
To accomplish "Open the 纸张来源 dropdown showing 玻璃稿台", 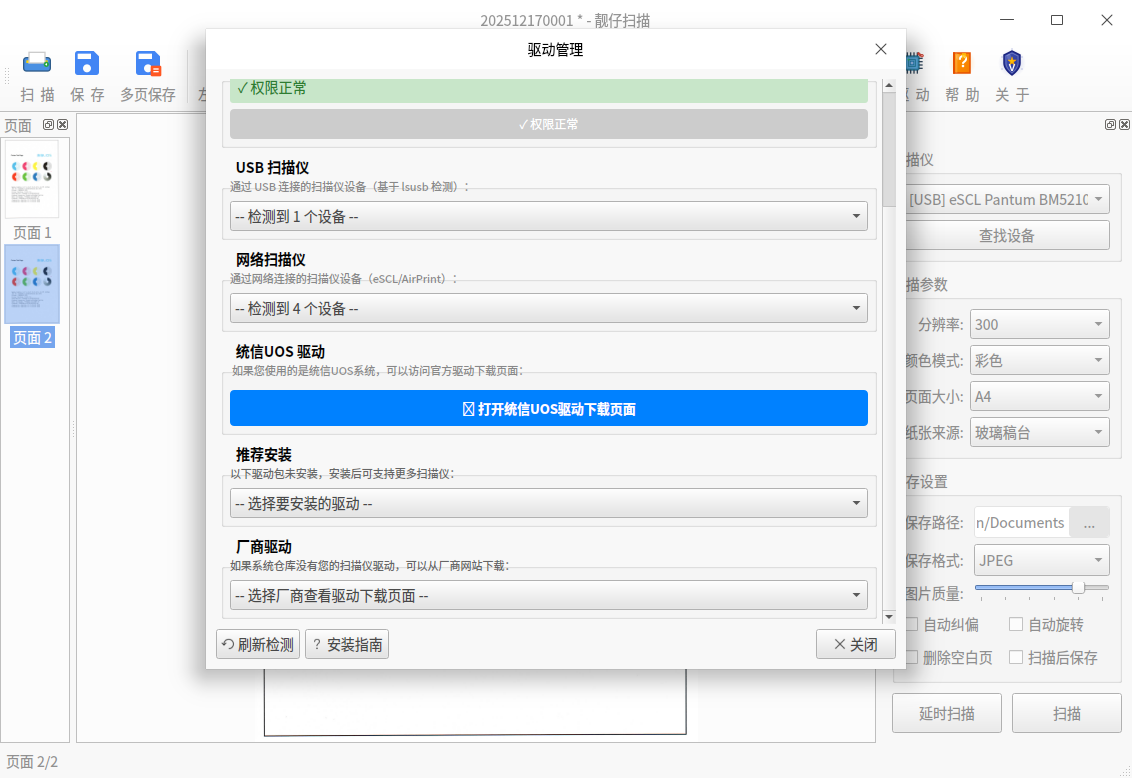I will [x=1040, y=432].
